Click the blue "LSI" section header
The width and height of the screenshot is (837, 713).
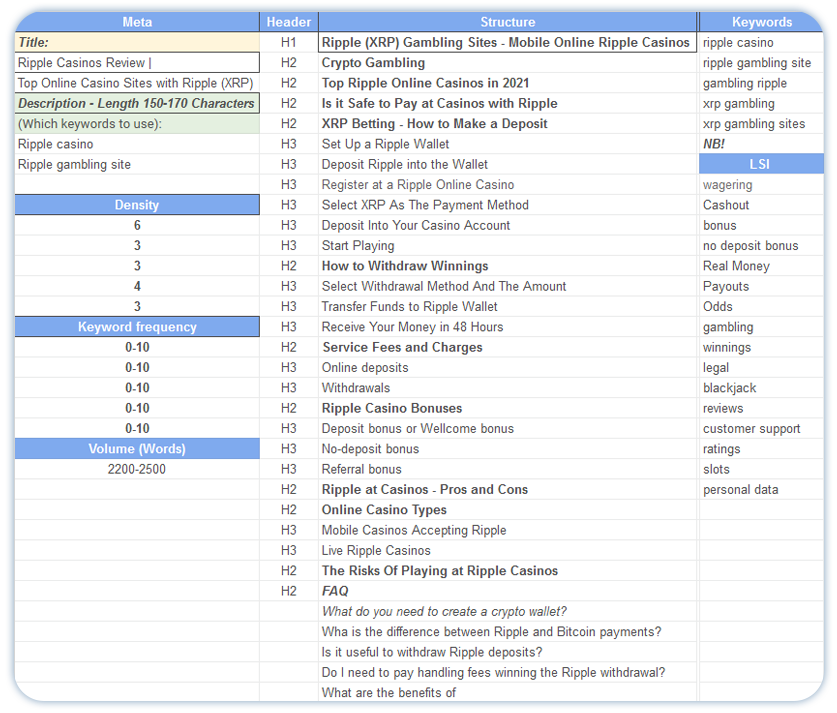761,164
